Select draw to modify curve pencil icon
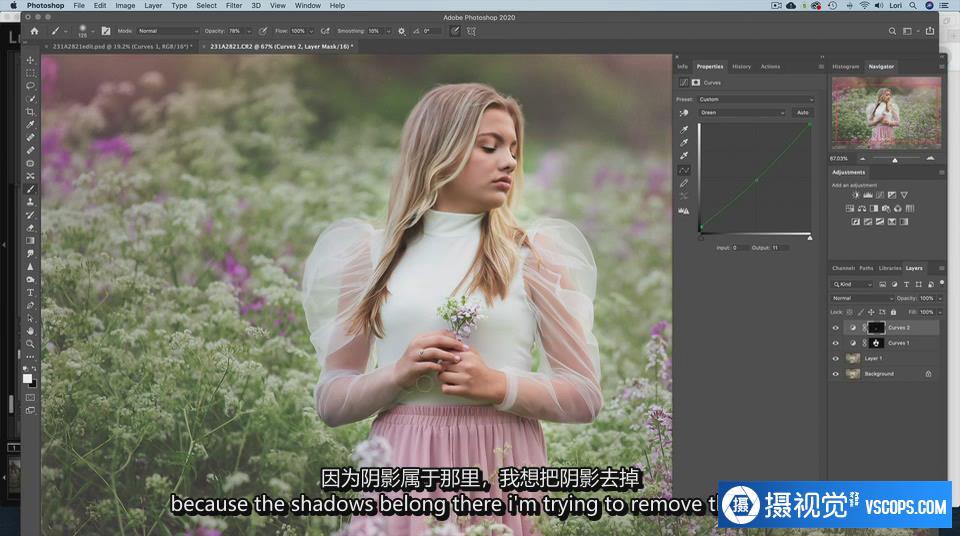The height and width of the screenshot is (536, 960). 684,183
